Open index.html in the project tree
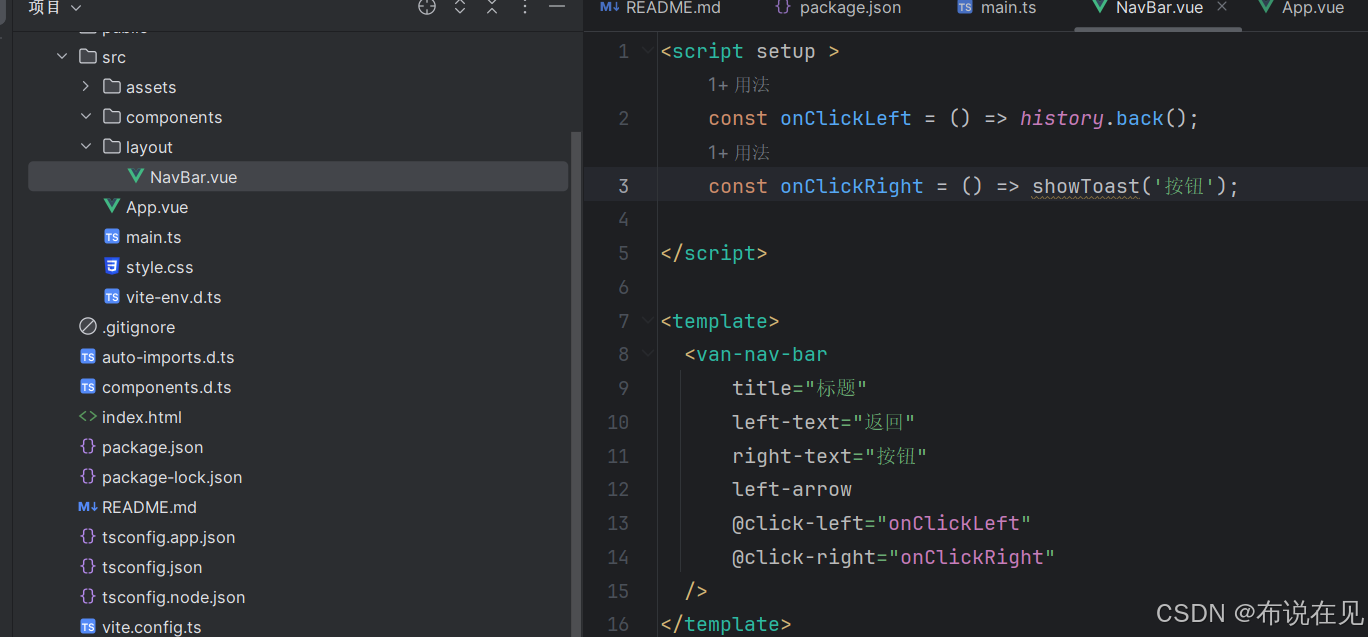1368x637 pixels. pos(142,417)
